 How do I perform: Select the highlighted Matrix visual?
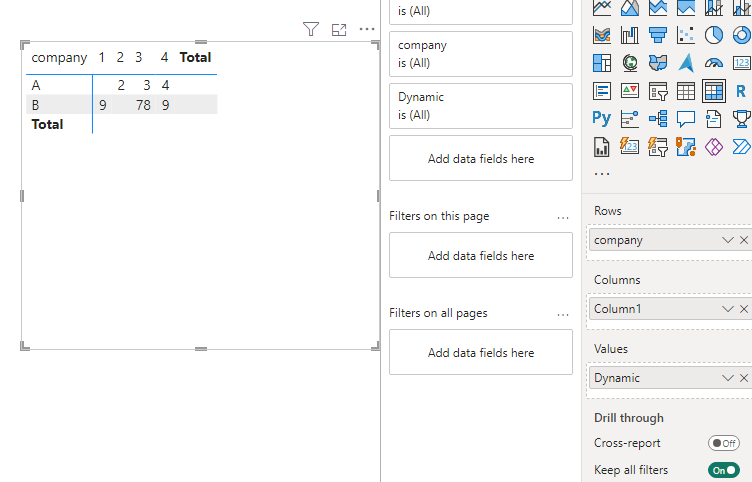pos(714,91)
